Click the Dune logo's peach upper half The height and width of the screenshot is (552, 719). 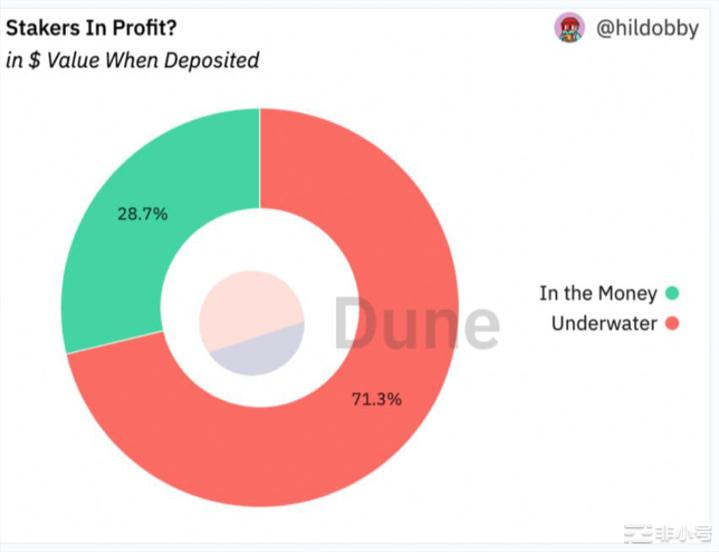coord(241,303)
